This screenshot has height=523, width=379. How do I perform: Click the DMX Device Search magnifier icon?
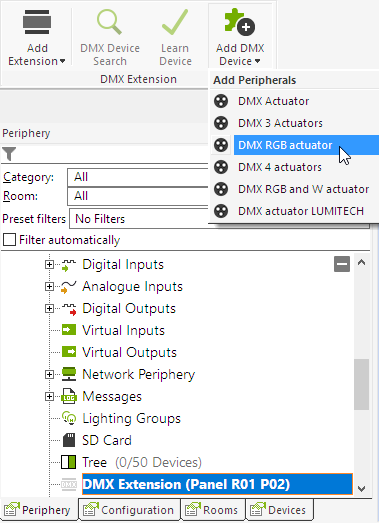click(109, 22)
